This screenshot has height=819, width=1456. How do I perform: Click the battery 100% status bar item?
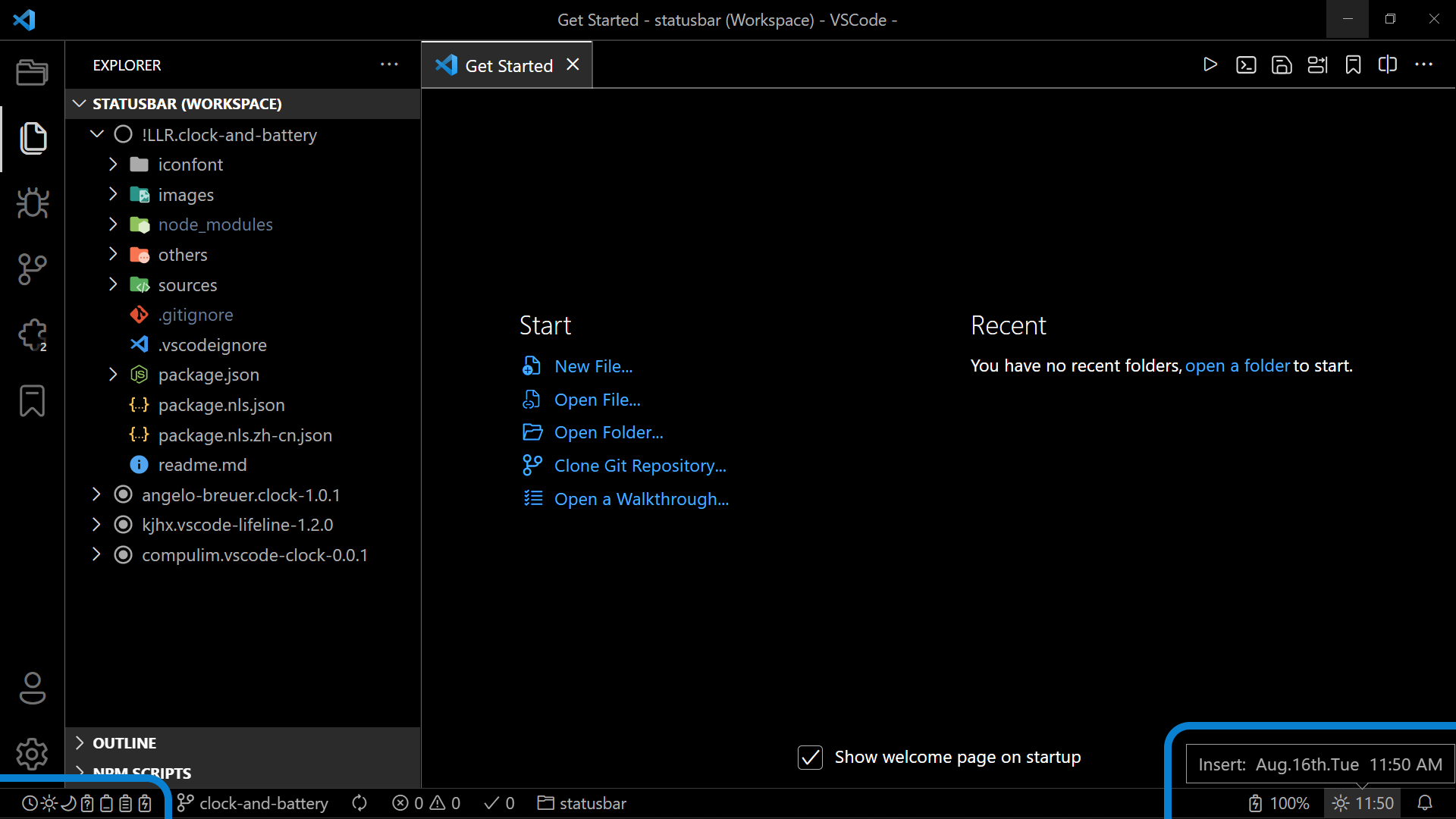point(1279,803)
